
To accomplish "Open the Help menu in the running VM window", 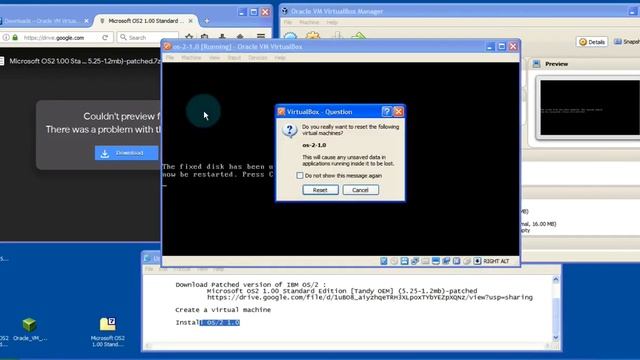I will pos(280,58).
